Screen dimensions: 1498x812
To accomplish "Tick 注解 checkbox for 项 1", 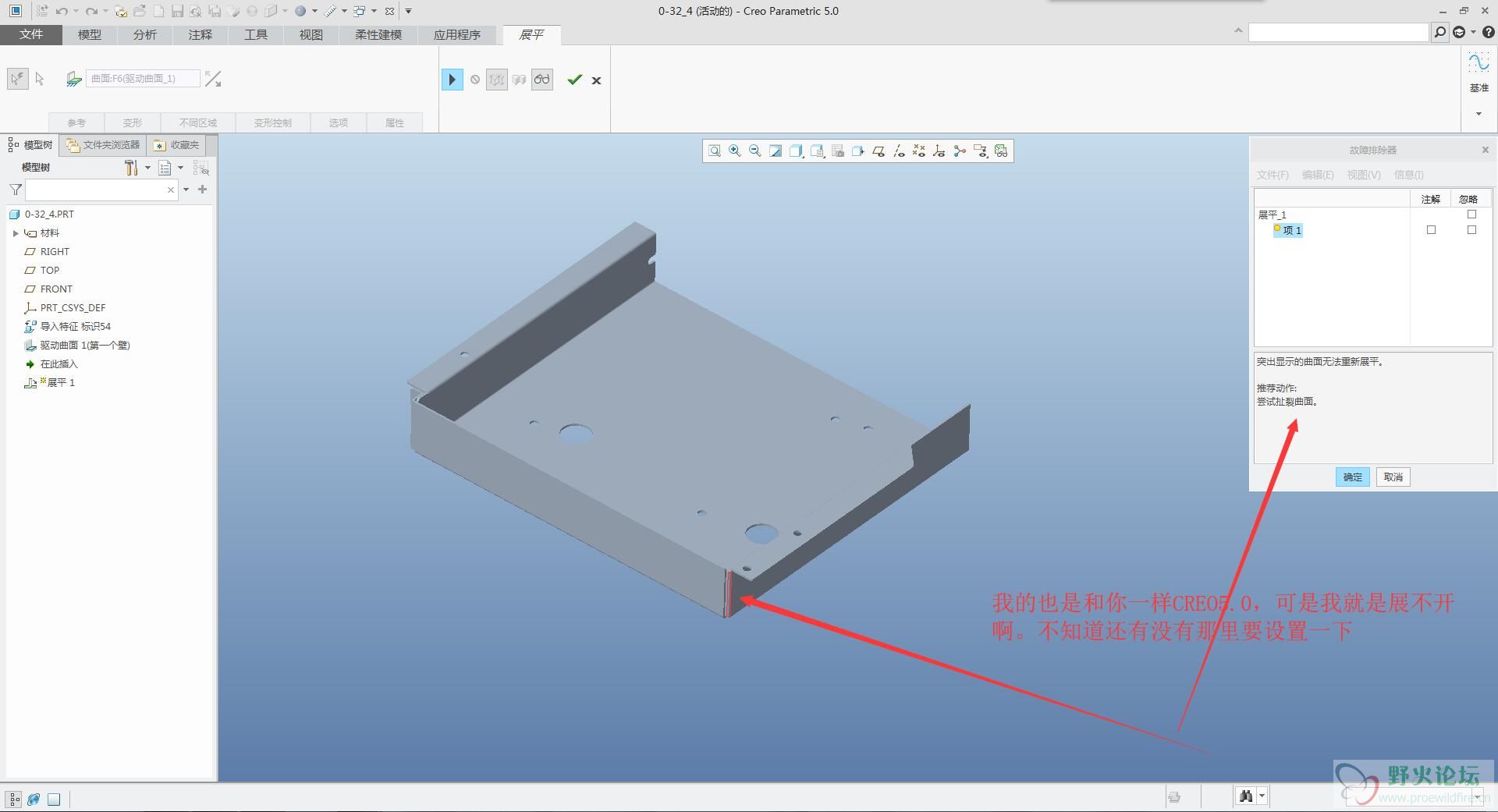I will pos(1431,230).
